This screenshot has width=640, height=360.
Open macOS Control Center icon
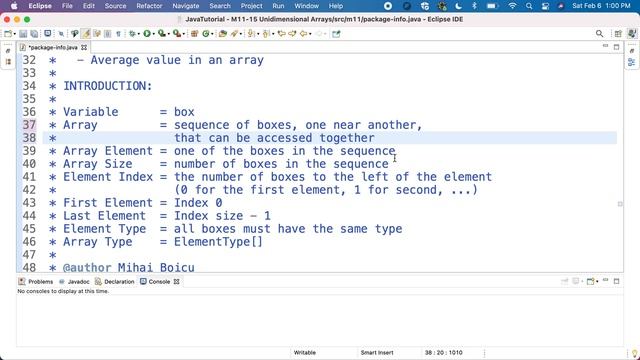pyautogui.click(x=545, y=6)
